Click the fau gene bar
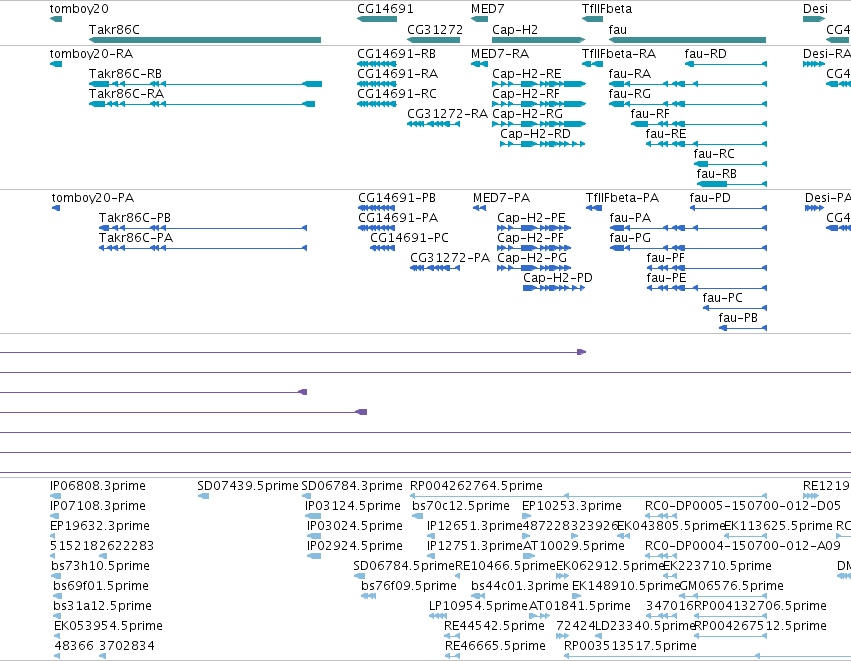This screenshot has height=661, width=851. (x=688, y=40)
